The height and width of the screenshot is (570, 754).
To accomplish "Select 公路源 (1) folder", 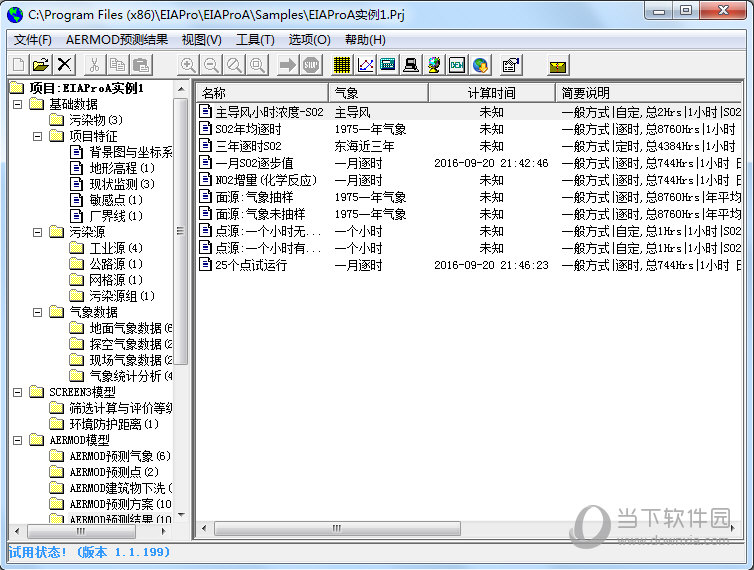I will (116, 264).
